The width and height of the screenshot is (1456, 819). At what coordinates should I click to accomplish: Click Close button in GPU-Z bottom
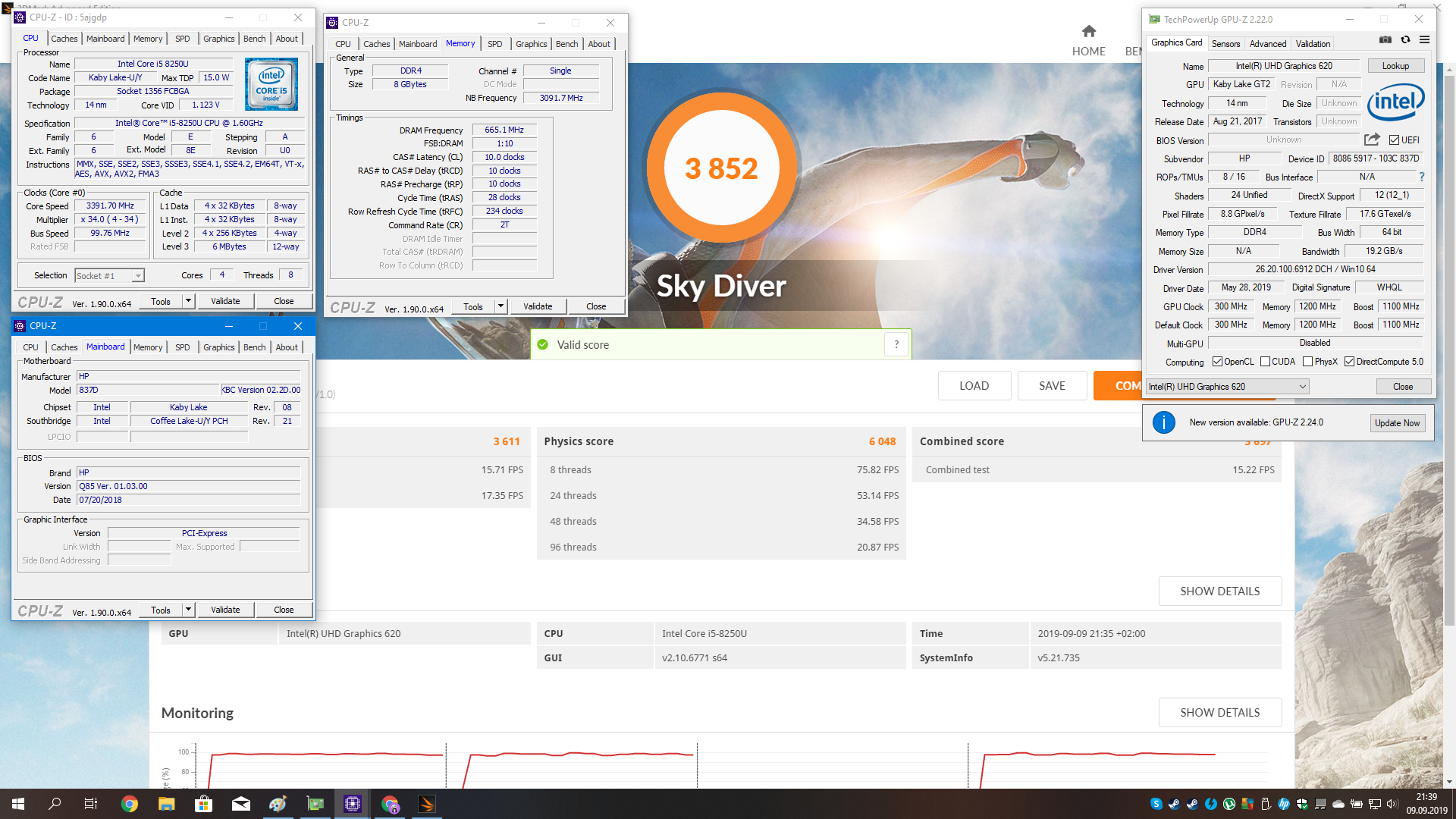(1403, 387)
